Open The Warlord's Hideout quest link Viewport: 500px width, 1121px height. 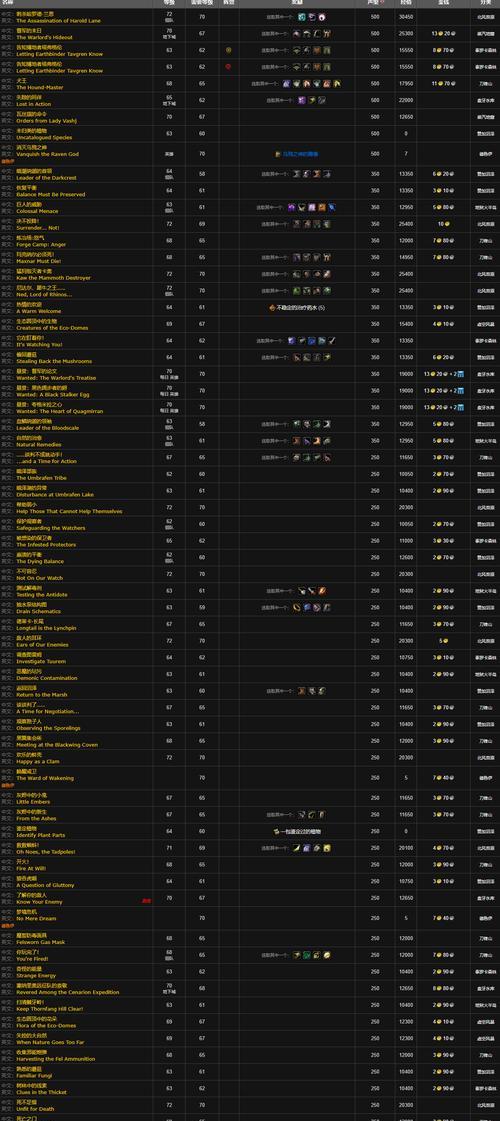pyautogui.click(x=44, y=37)
